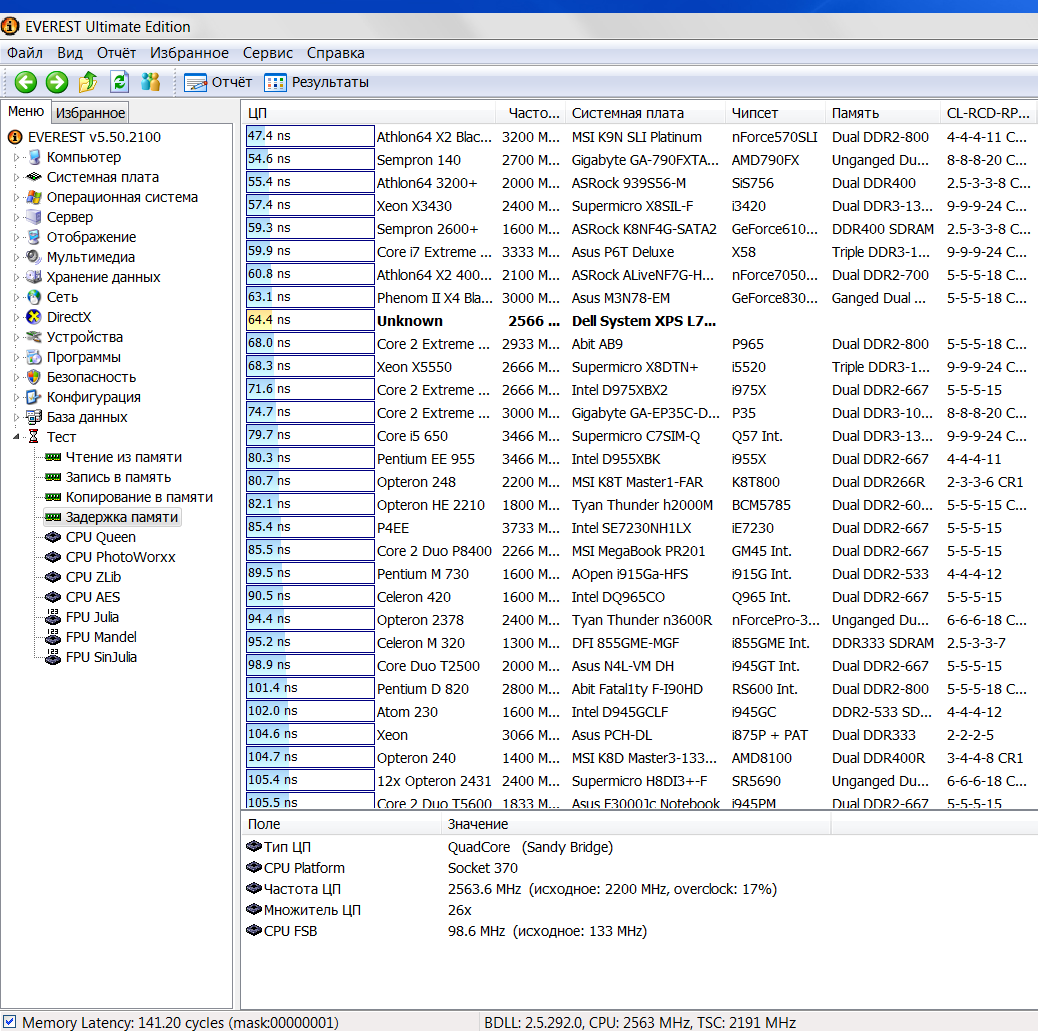The height and width of the screenshot is (1032, 1038).
Task: Expand the Системная плата tree node
Action: pyautogui.click(x=17, y=177)
